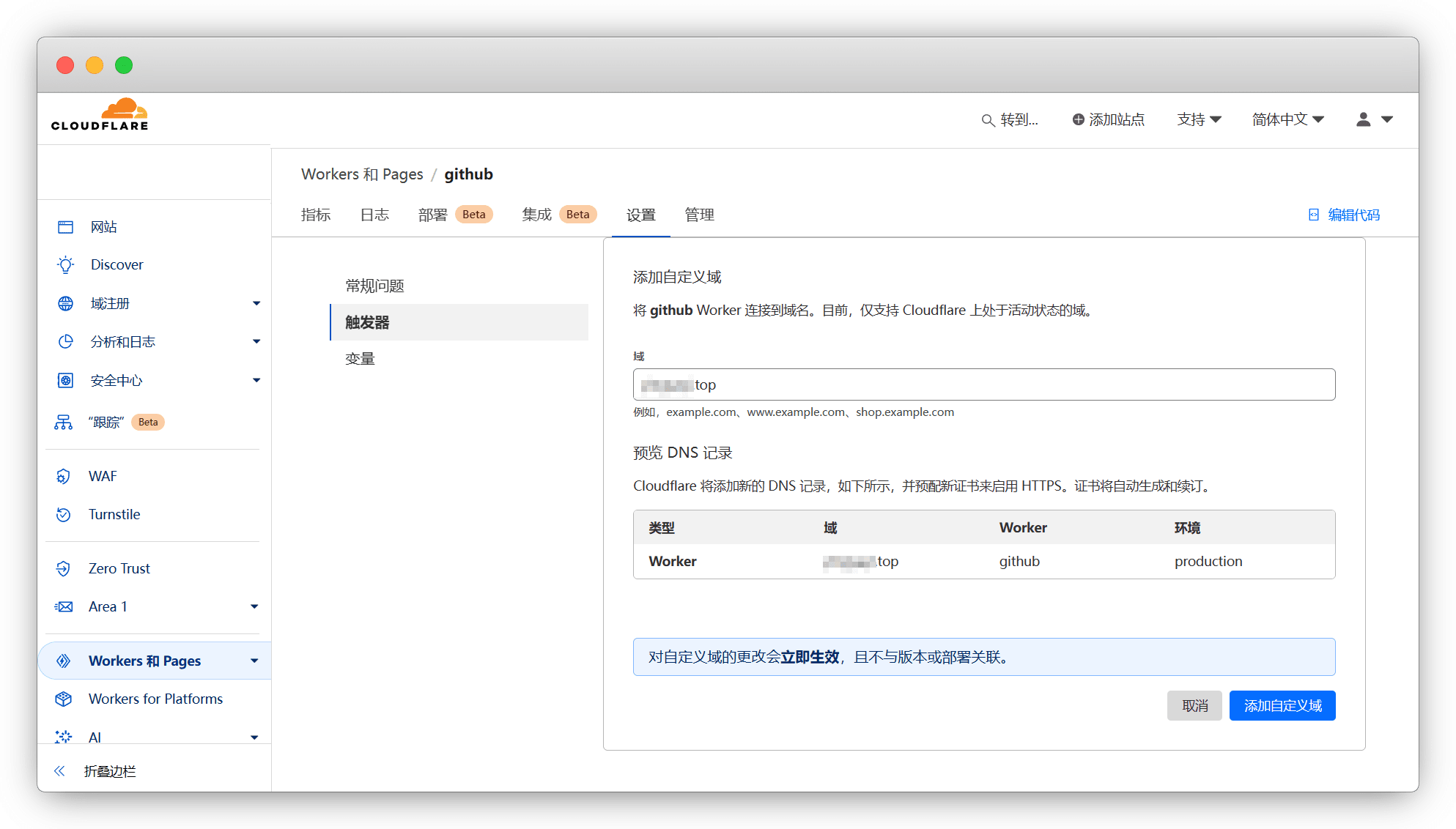
Task: Click the Discover sidebar label
Action: [117, 265]
